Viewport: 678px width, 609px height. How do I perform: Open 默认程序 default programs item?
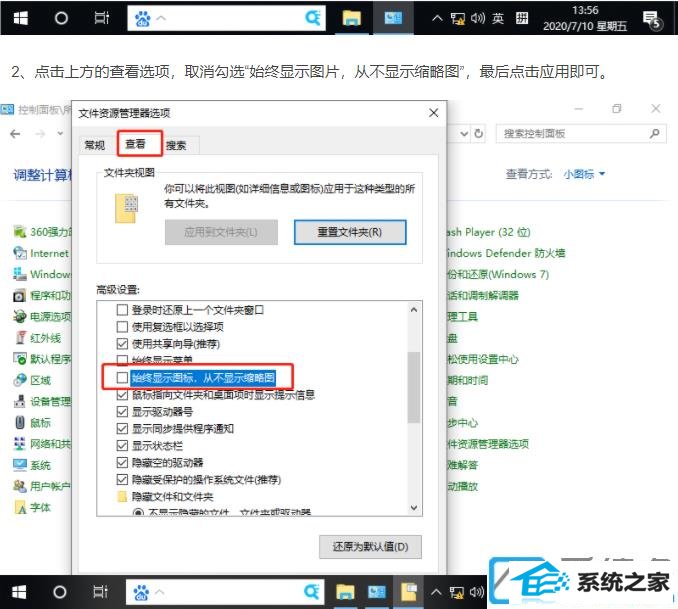click(x=42, y=359)
